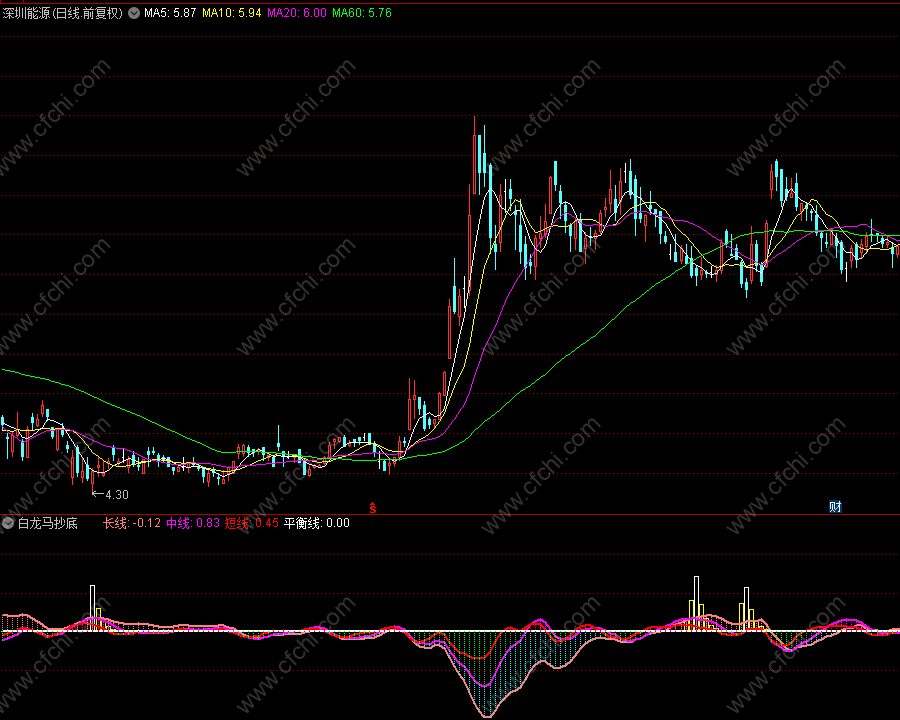The image size is (900, 720).
Task: Open the main chart indicator dropdown arrow
Action: [134, 13]
